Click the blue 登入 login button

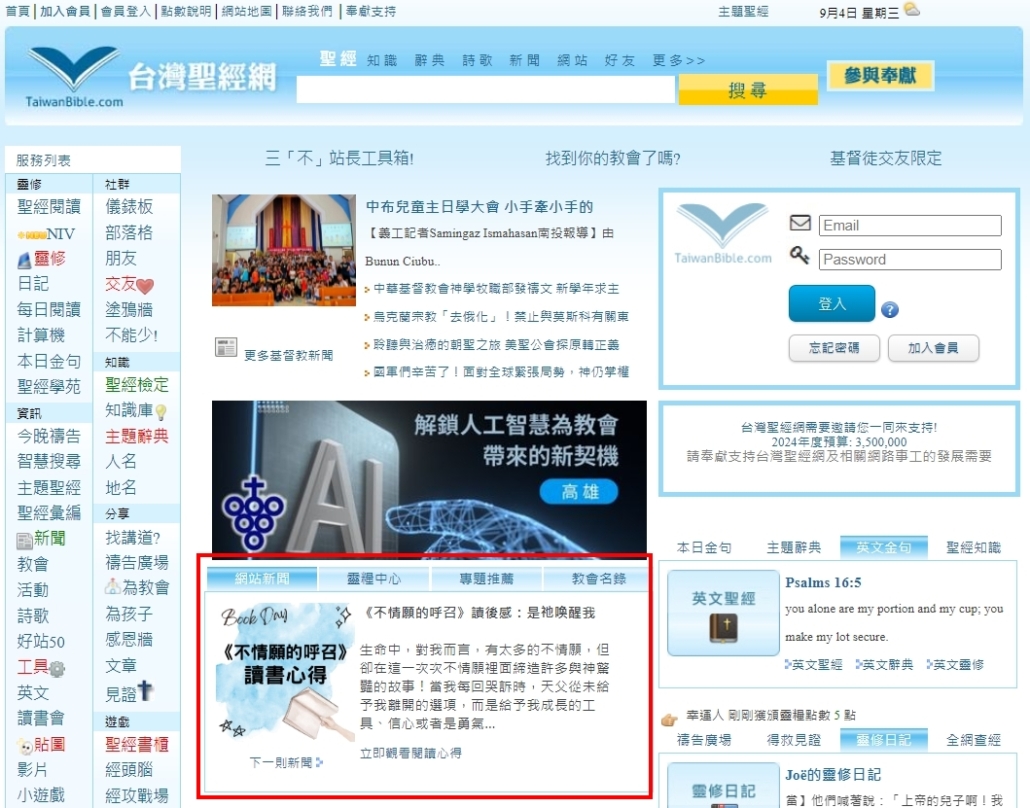tap(832, 303)
